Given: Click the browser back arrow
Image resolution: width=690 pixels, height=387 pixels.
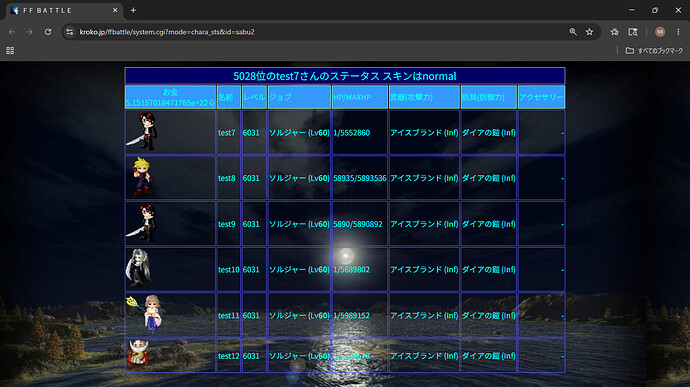Looking at the screenshot, I should (12, 32).
